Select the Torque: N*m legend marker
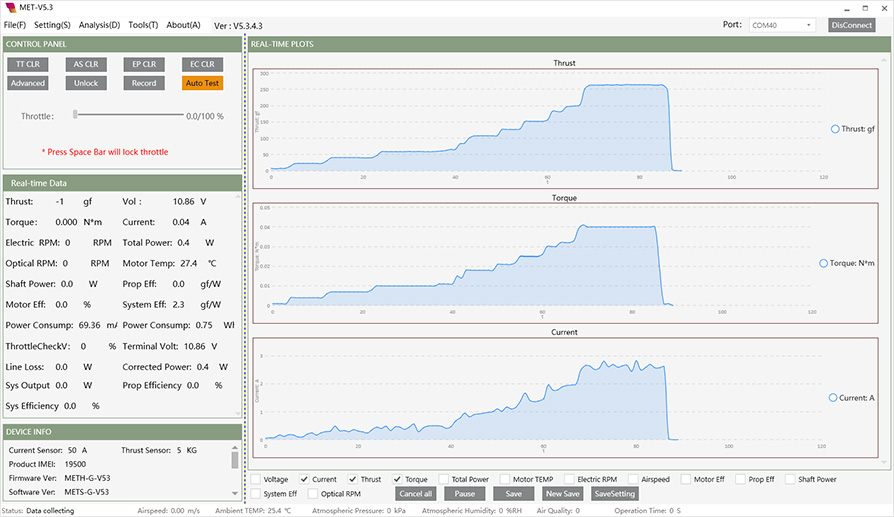Screen dimensions: 894x517 823,263
